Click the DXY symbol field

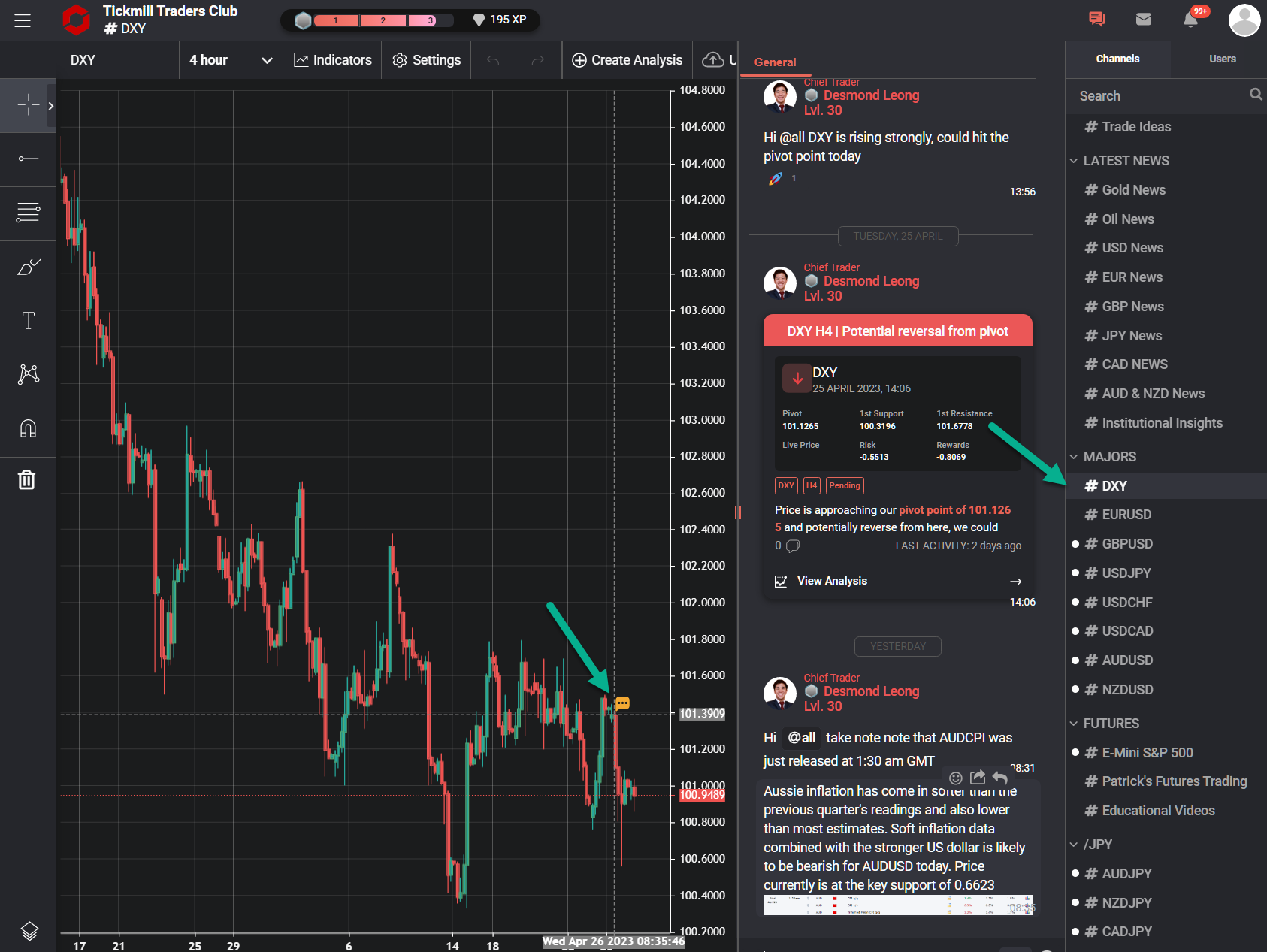[118, 60]
